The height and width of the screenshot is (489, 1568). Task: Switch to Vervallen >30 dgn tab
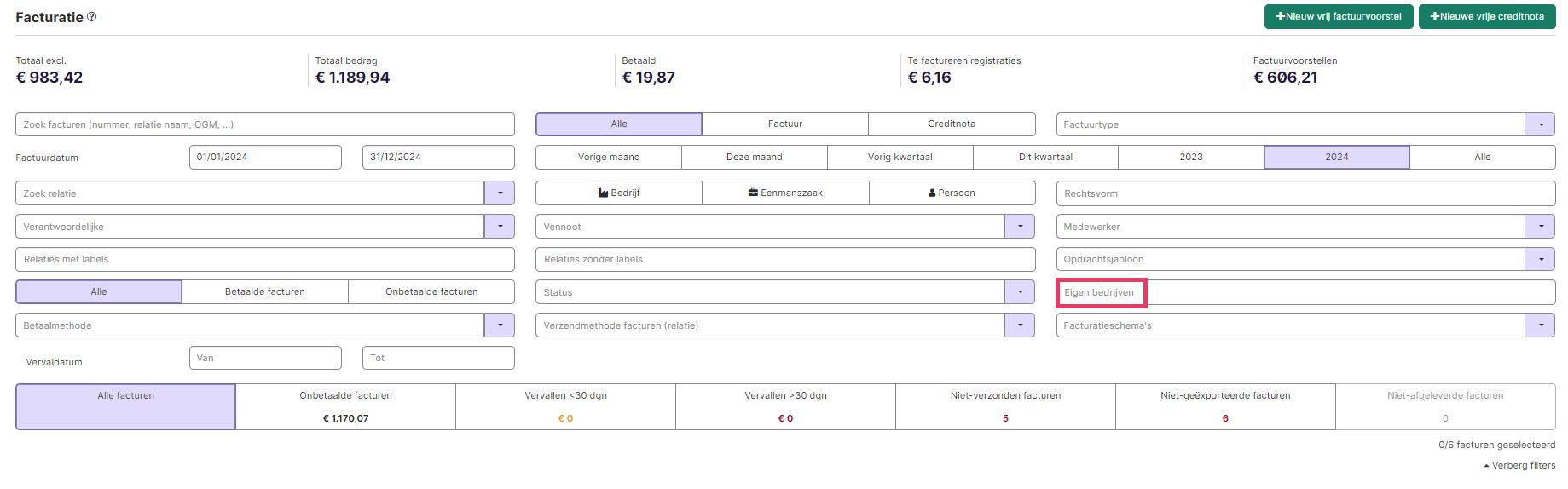[786, 406]
